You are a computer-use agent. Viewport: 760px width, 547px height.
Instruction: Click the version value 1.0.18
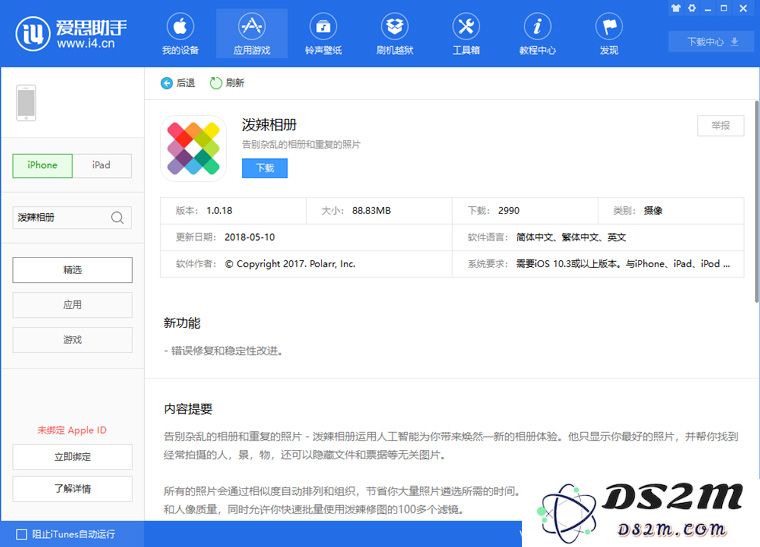point(219,211)
